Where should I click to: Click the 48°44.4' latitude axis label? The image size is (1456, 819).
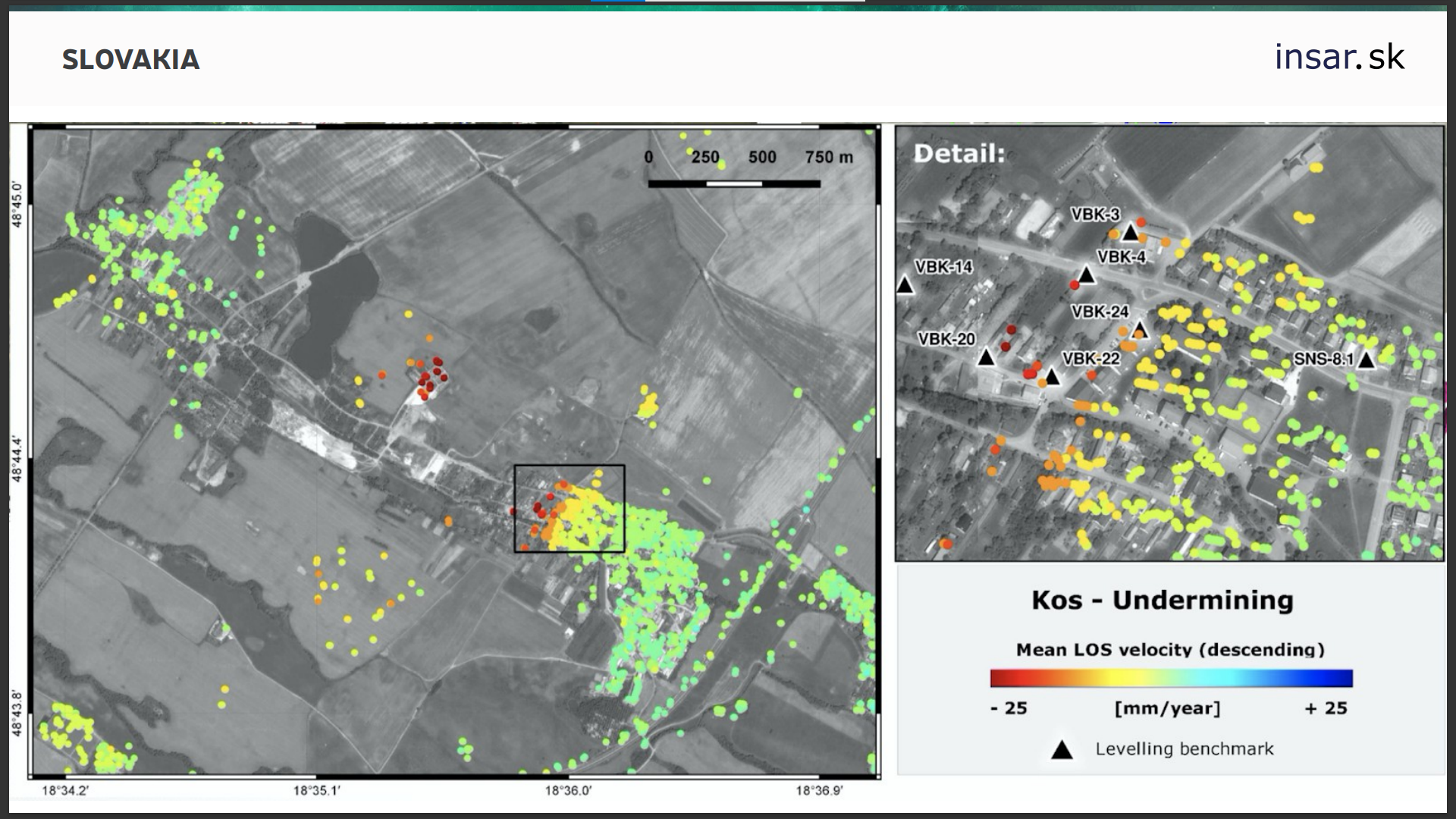coord(18,459)
